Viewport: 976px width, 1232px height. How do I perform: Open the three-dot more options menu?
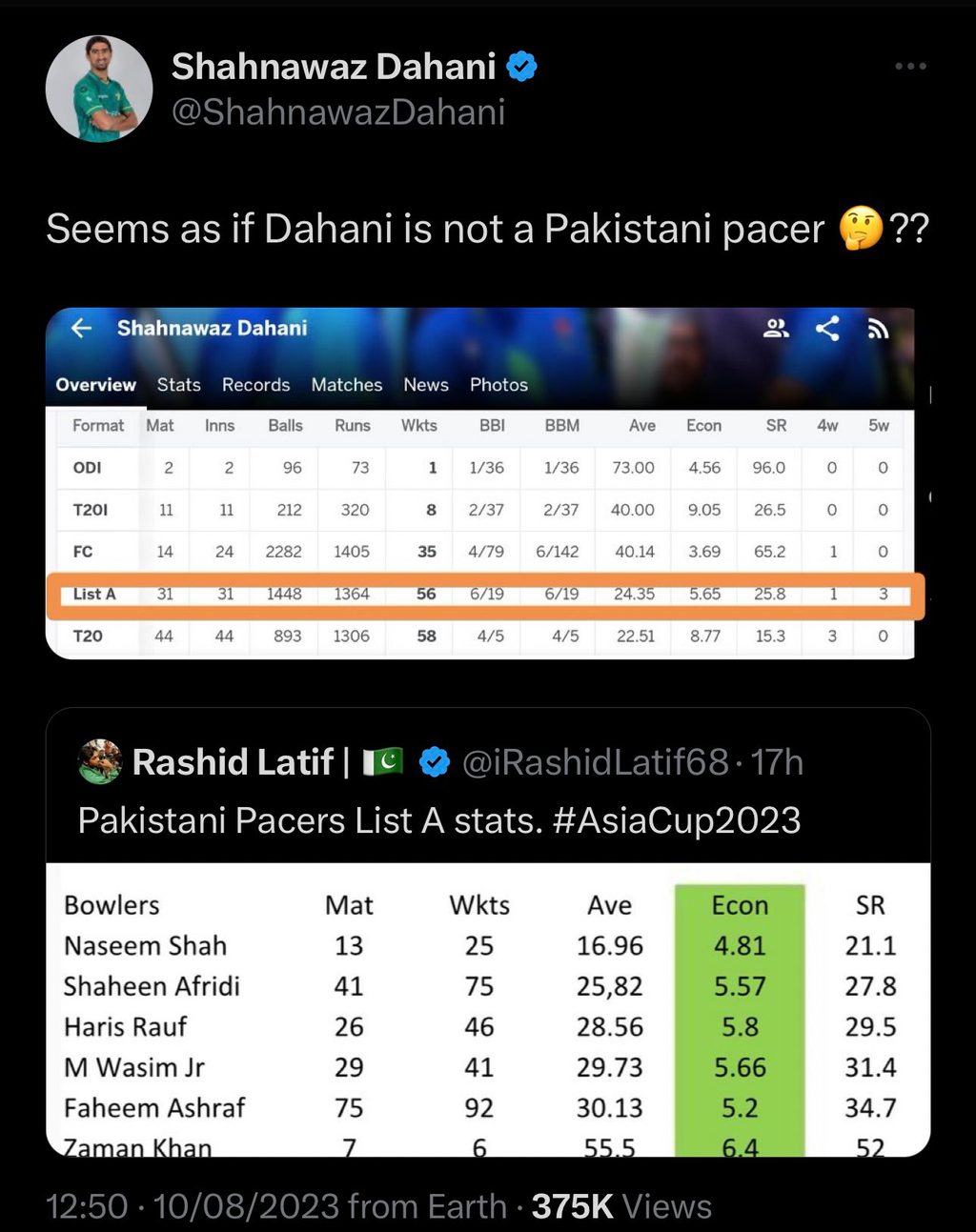coord(910,66)
